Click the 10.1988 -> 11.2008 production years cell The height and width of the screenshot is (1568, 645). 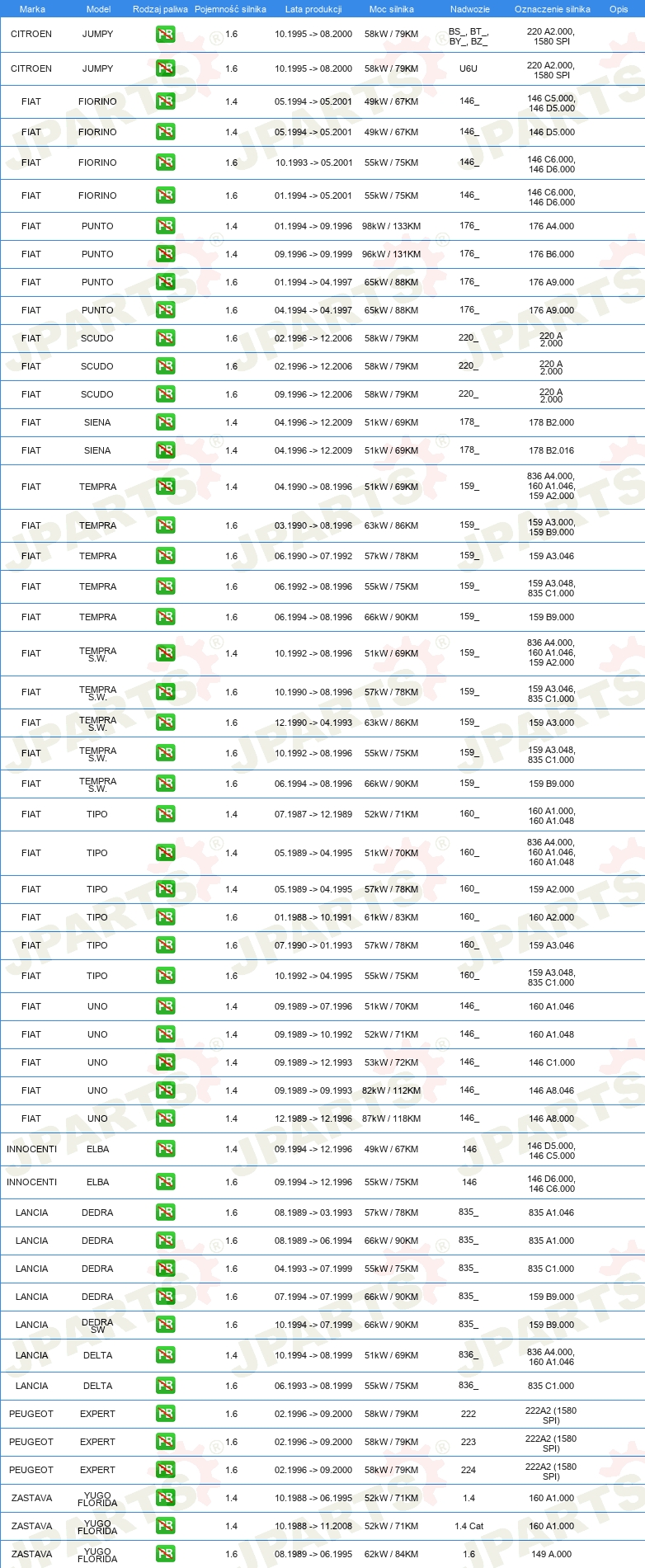click(x=313, y=1526)
